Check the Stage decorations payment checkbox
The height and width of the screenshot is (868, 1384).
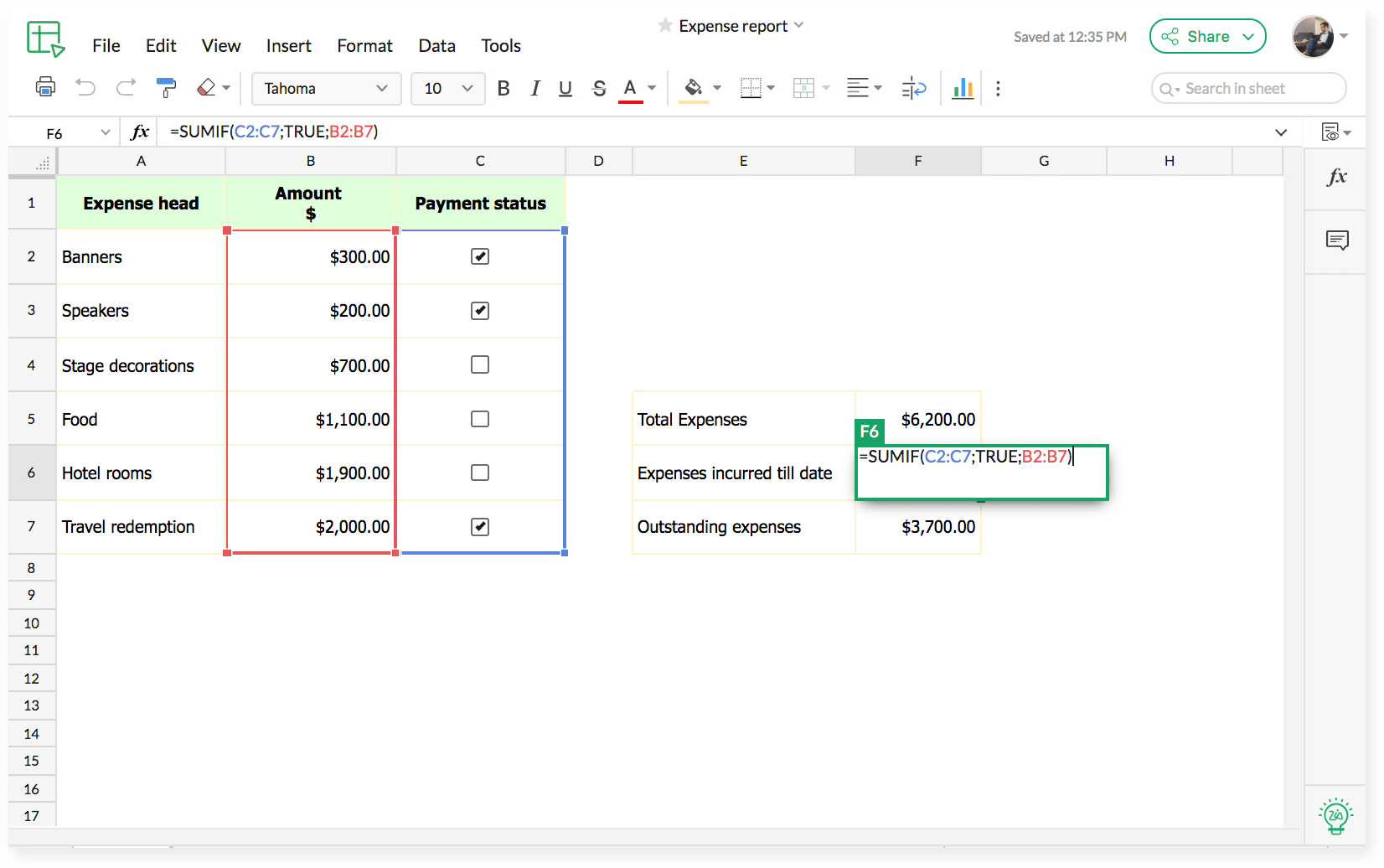[480, 364]
